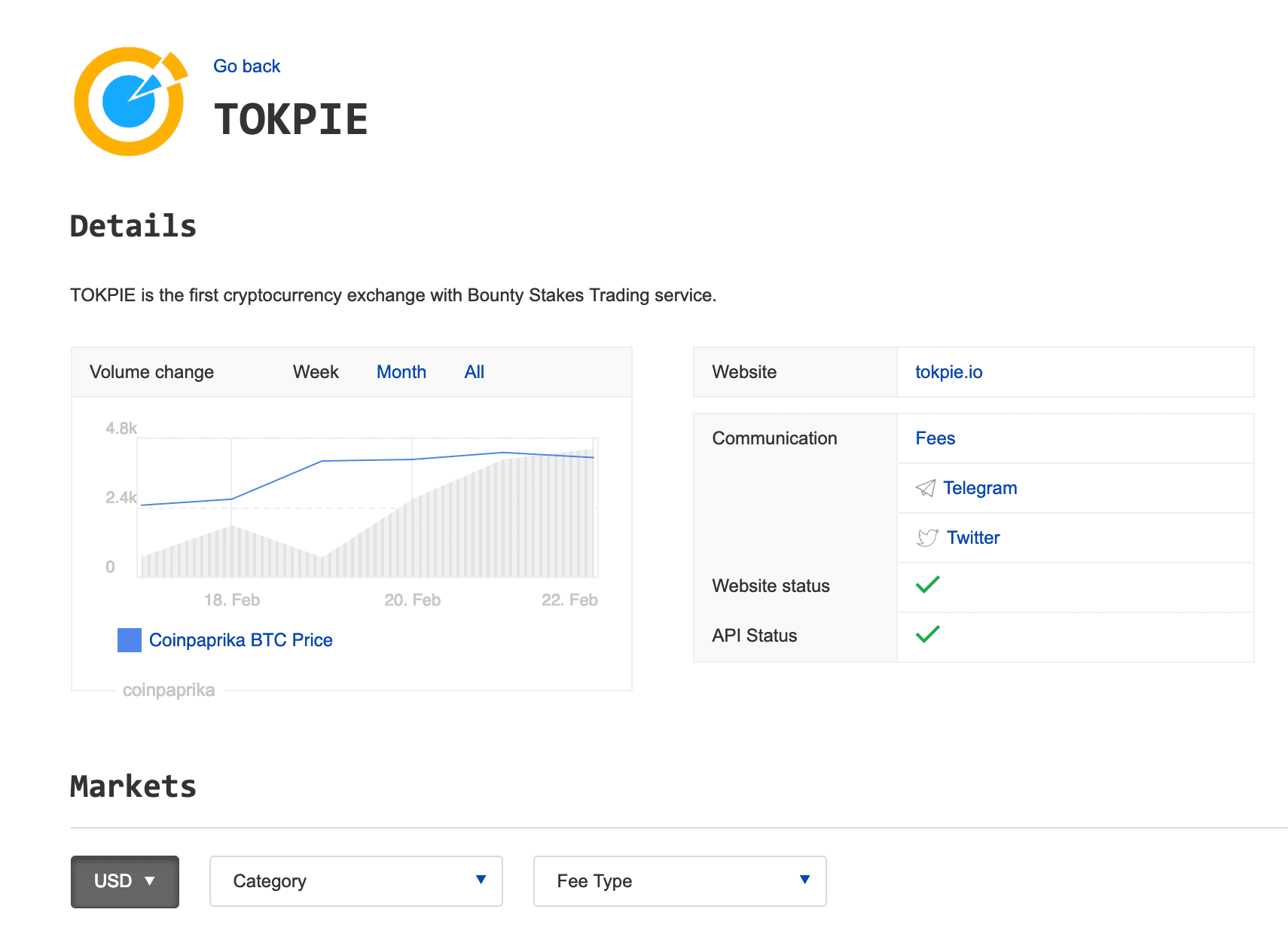This screenshot has width=1288, height=946.
Task: Click the Volume change label
Action: pos(152,372)
